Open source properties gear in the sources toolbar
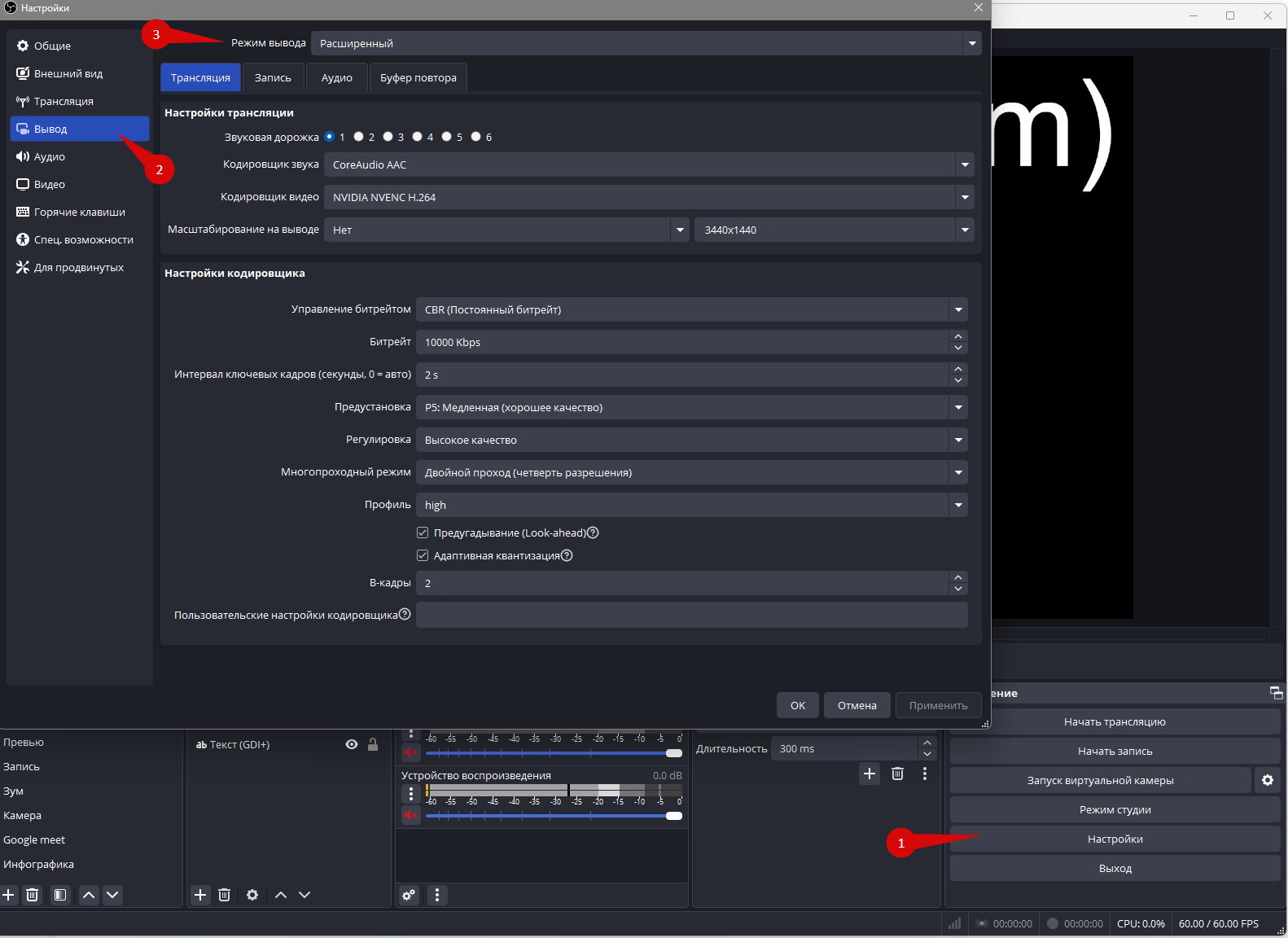 [252, 895]
